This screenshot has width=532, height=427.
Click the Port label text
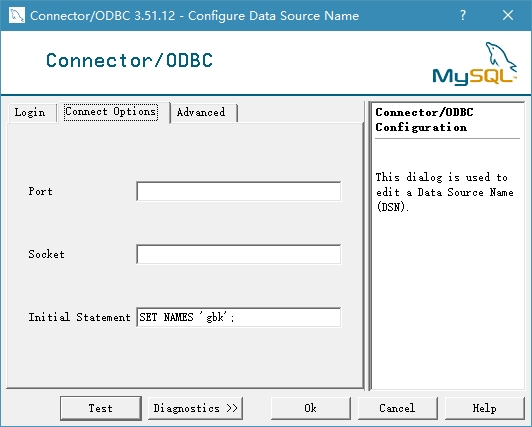(x=40, y=191)
